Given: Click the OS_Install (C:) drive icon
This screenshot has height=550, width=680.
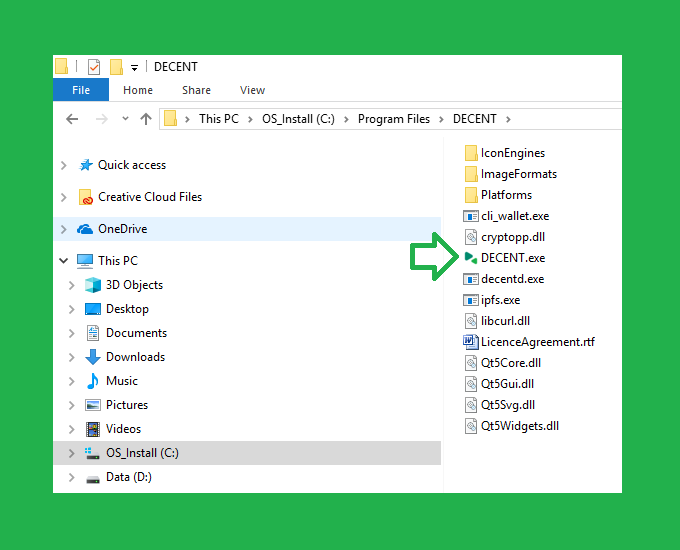Looking at the screenshot, I should coord(92,453).
